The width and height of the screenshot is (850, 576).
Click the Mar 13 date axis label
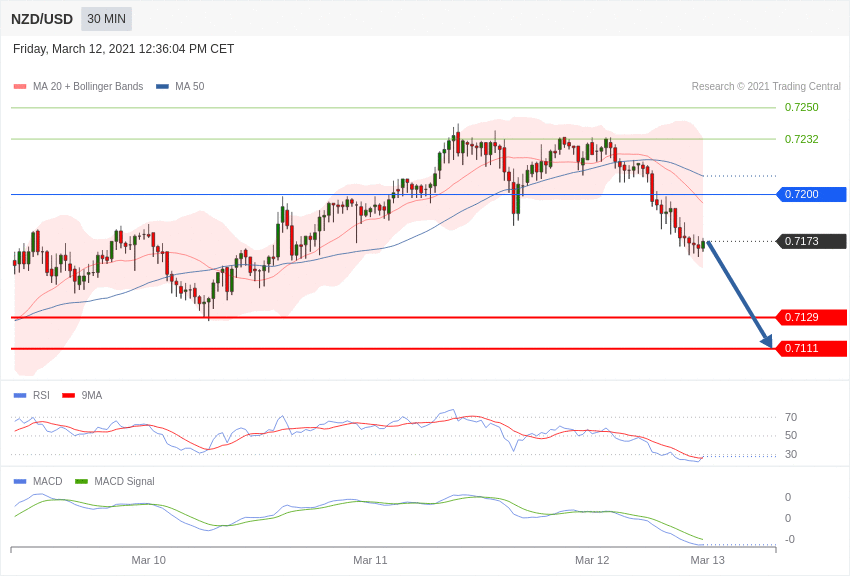707,560
